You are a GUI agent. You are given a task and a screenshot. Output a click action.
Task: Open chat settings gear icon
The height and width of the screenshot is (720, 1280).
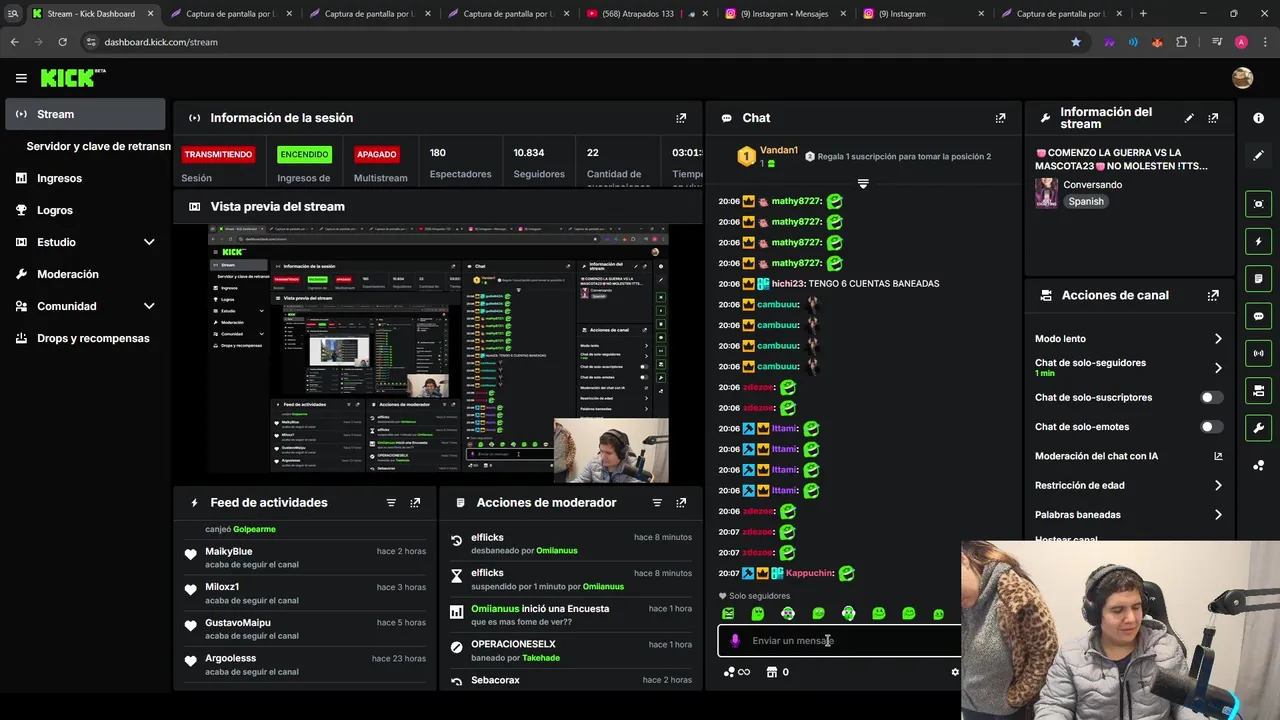pyautogui.click(x=955, y=672)
